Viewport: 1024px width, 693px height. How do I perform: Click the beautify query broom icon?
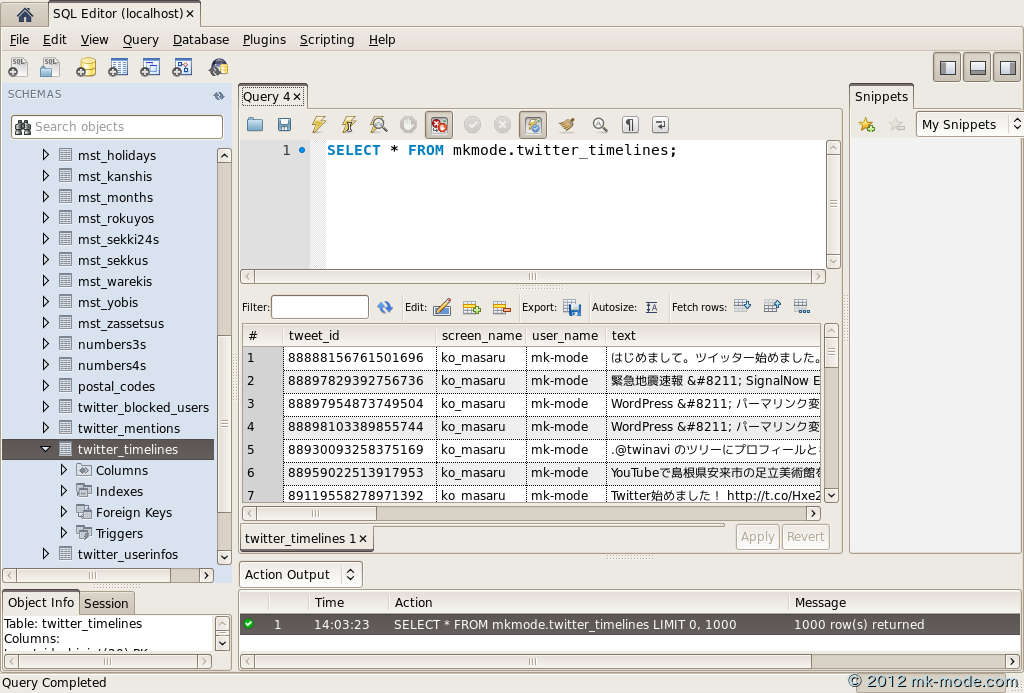(567, 125)
